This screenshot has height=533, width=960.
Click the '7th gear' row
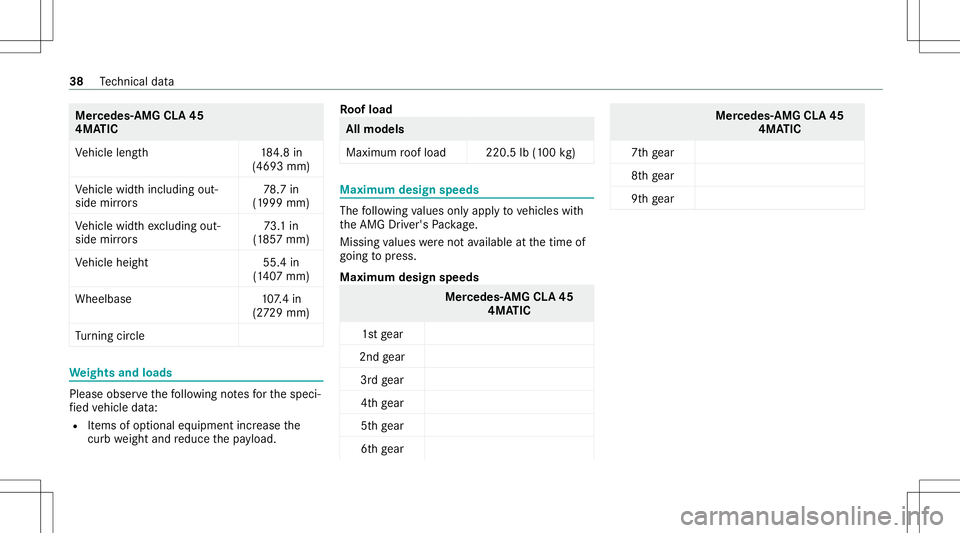point(737,152)
